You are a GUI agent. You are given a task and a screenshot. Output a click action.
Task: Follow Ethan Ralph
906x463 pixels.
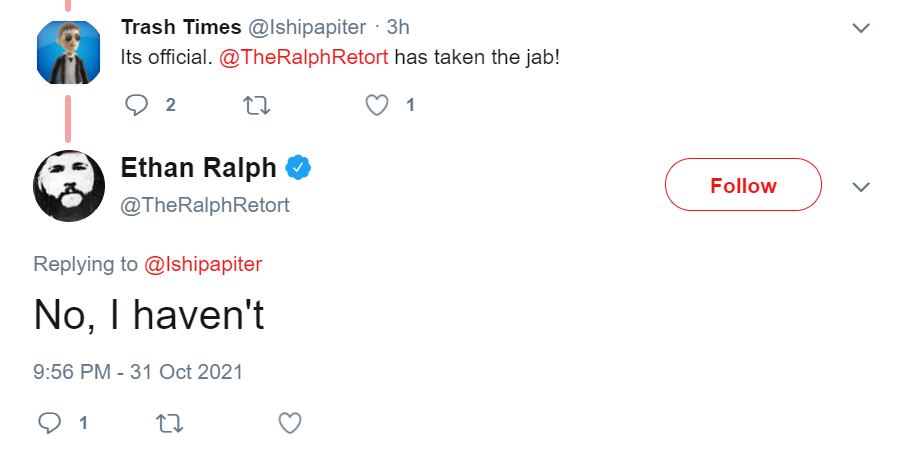point(743,185)
